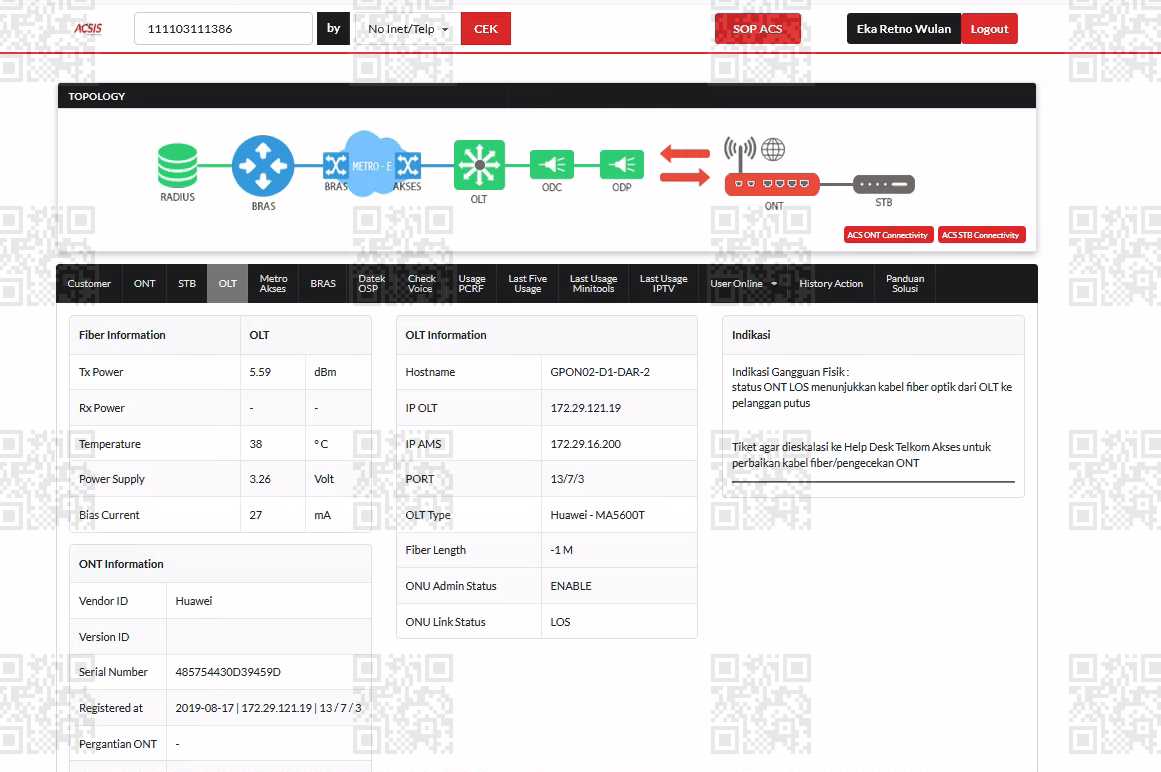Click hostname GPON02-D1-DAR-2

pos(600,372)
